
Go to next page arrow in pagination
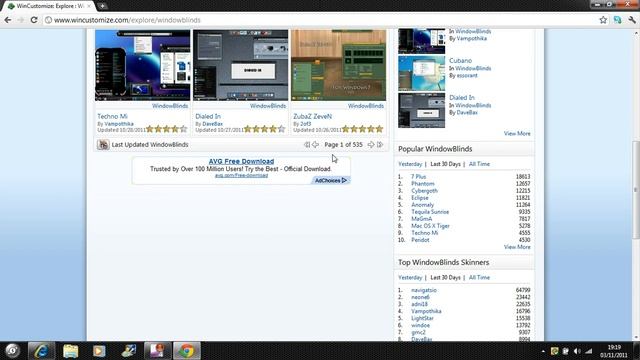coord(371,144)
